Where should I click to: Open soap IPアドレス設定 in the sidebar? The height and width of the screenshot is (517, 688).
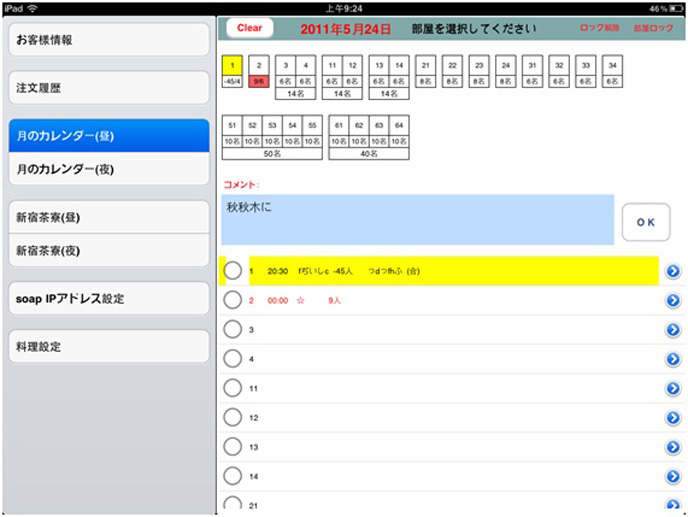point(108,299)
